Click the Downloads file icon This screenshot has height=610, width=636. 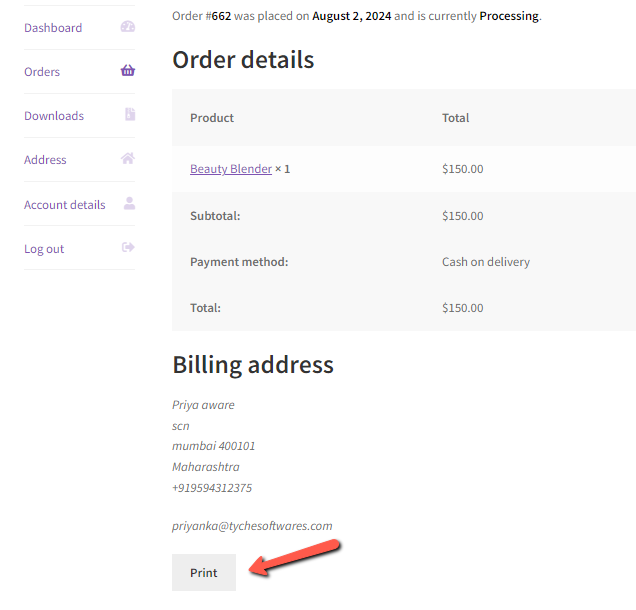tap(129, 115)
